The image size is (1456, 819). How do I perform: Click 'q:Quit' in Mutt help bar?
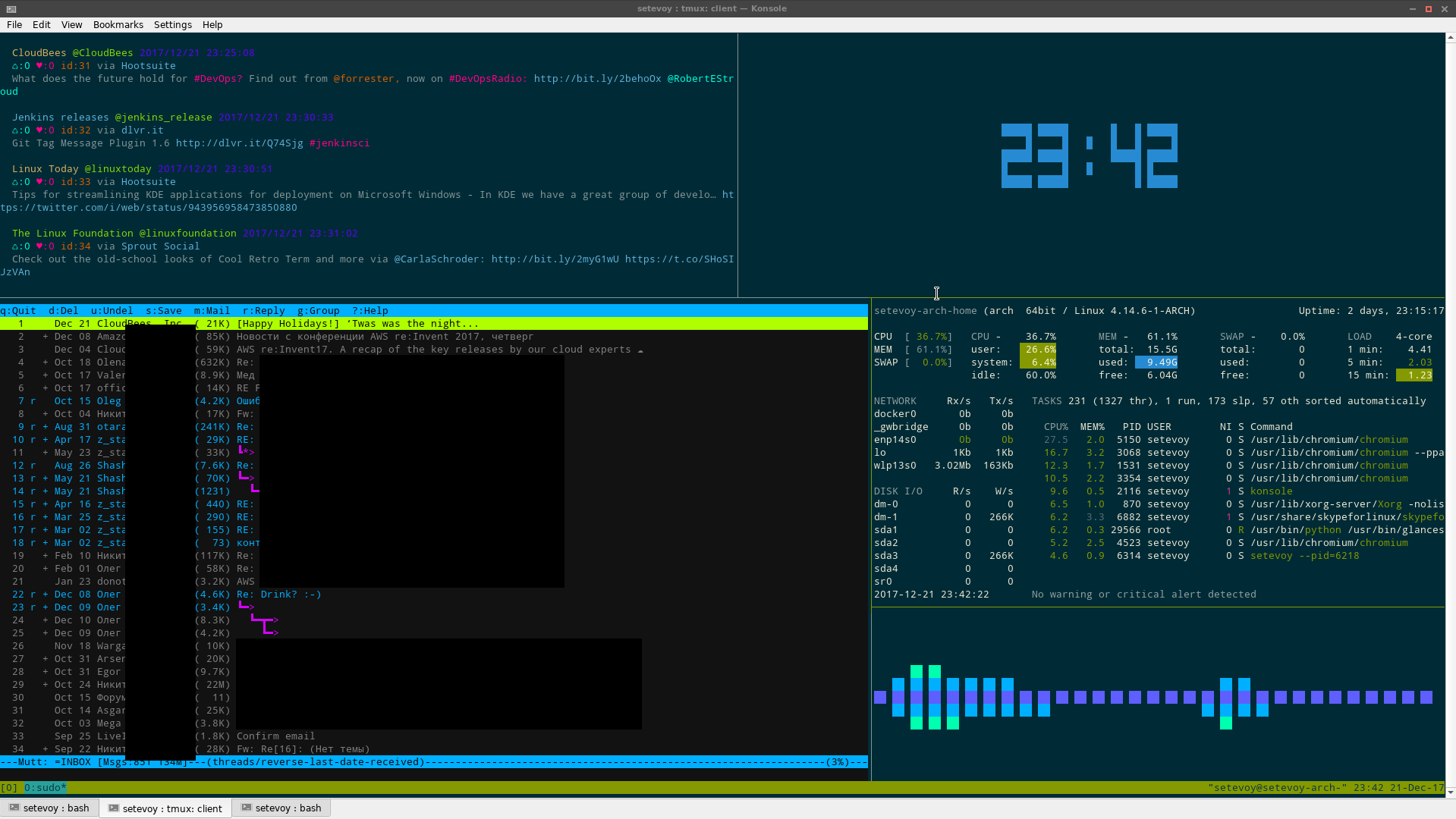click(x=18, y=310)
